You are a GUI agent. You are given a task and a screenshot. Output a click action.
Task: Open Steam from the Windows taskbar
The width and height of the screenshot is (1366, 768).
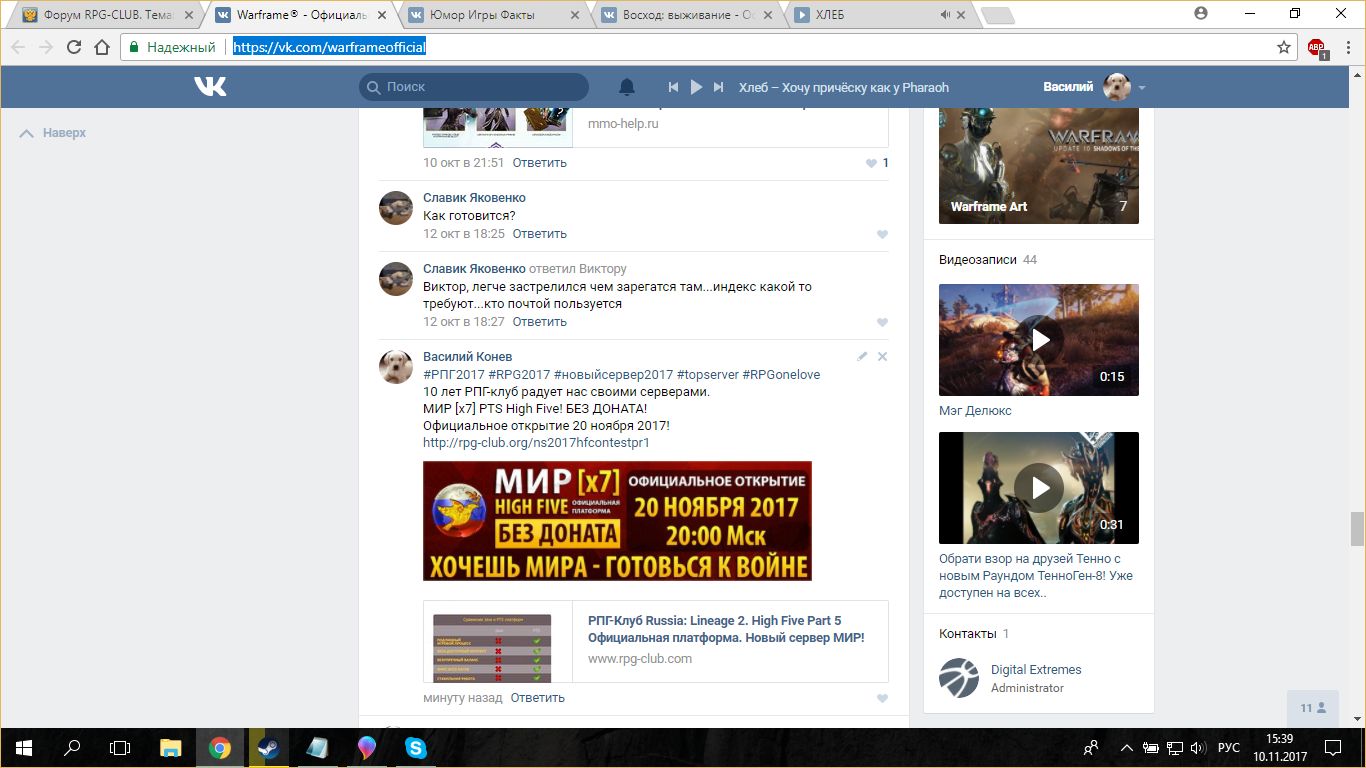pyautogui.click(x=269, y=747)
